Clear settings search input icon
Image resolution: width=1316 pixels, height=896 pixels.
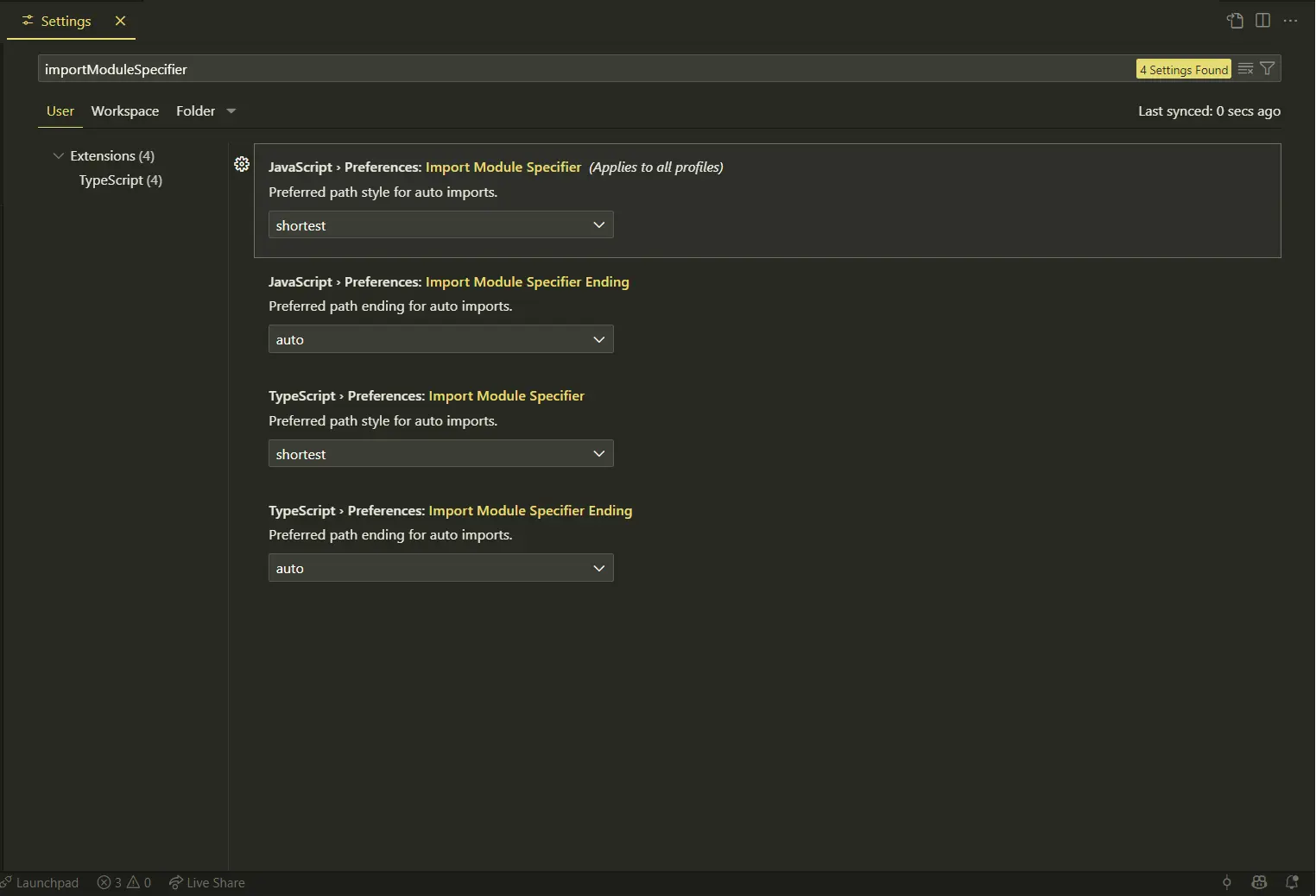tap(1245, 69)
